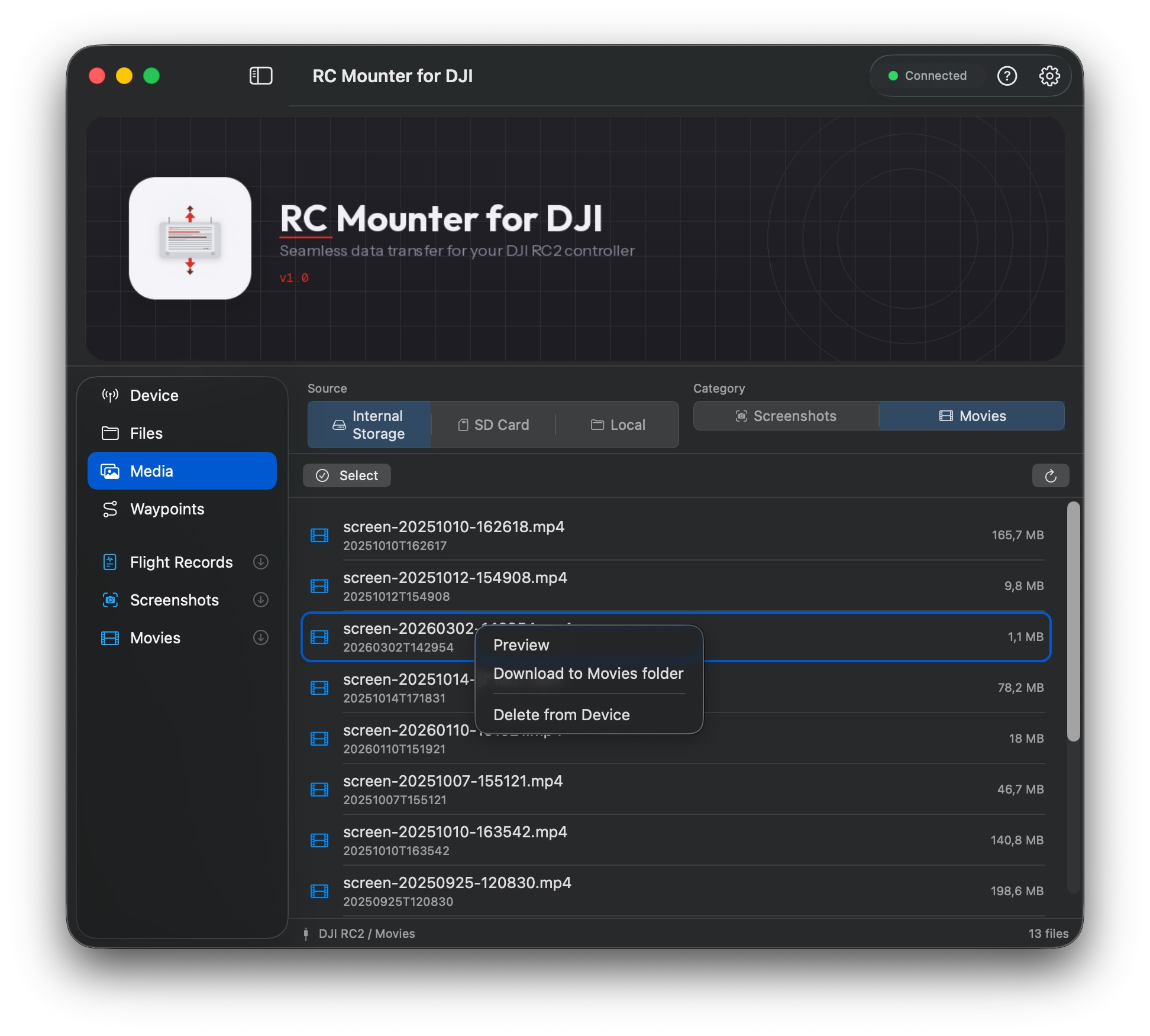Screen dimensions: 1150x1036
Task: Click the Flight Records document icon
Action: (x=110, y=562)
